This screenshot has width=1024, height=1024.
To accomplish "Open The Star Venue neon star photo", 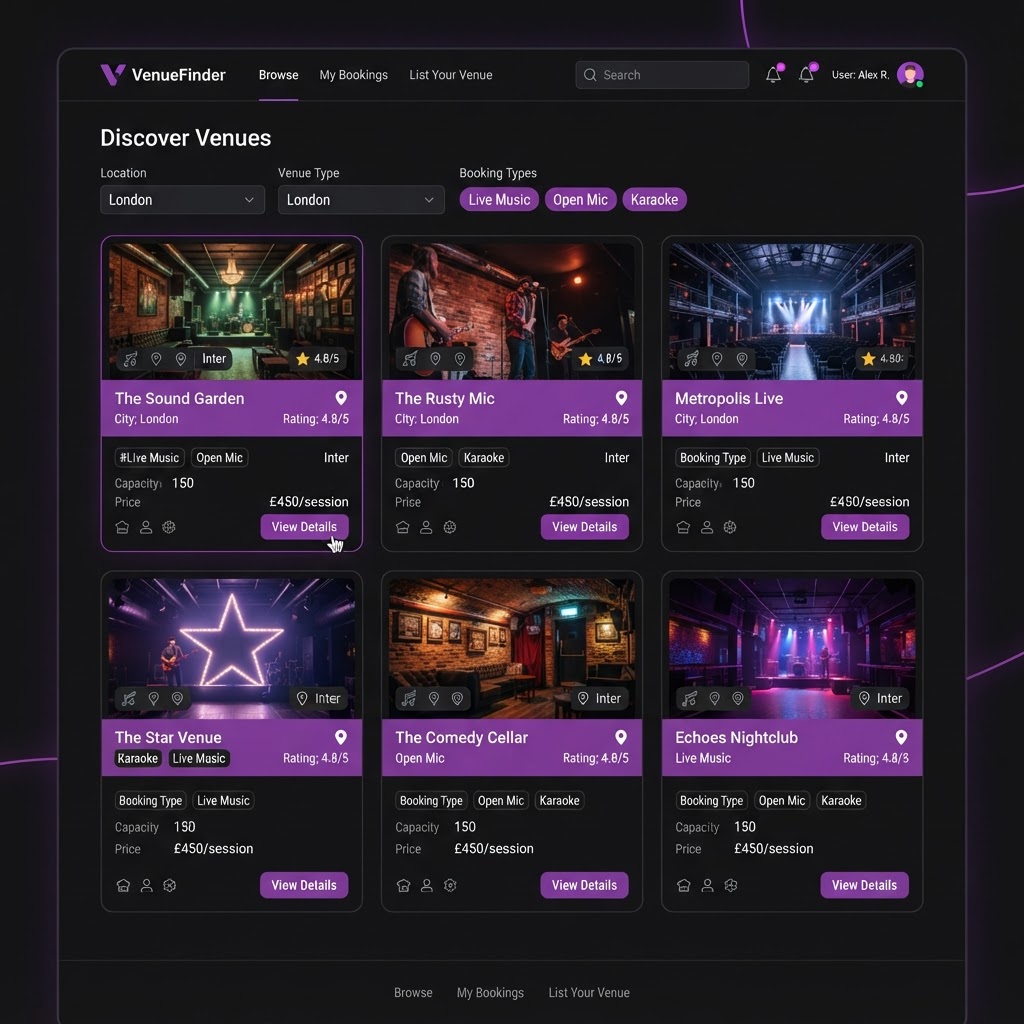I will [x=231, y=648].
